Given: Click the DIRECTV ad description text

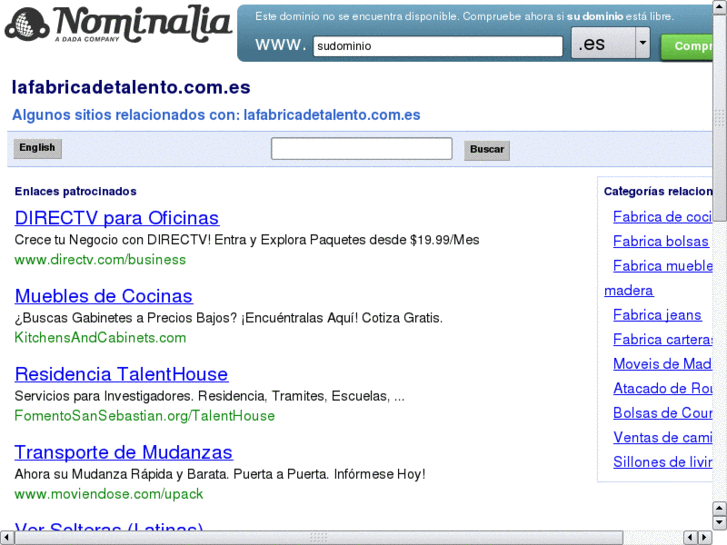Looking at the screenshot, I should click(247, 240).
